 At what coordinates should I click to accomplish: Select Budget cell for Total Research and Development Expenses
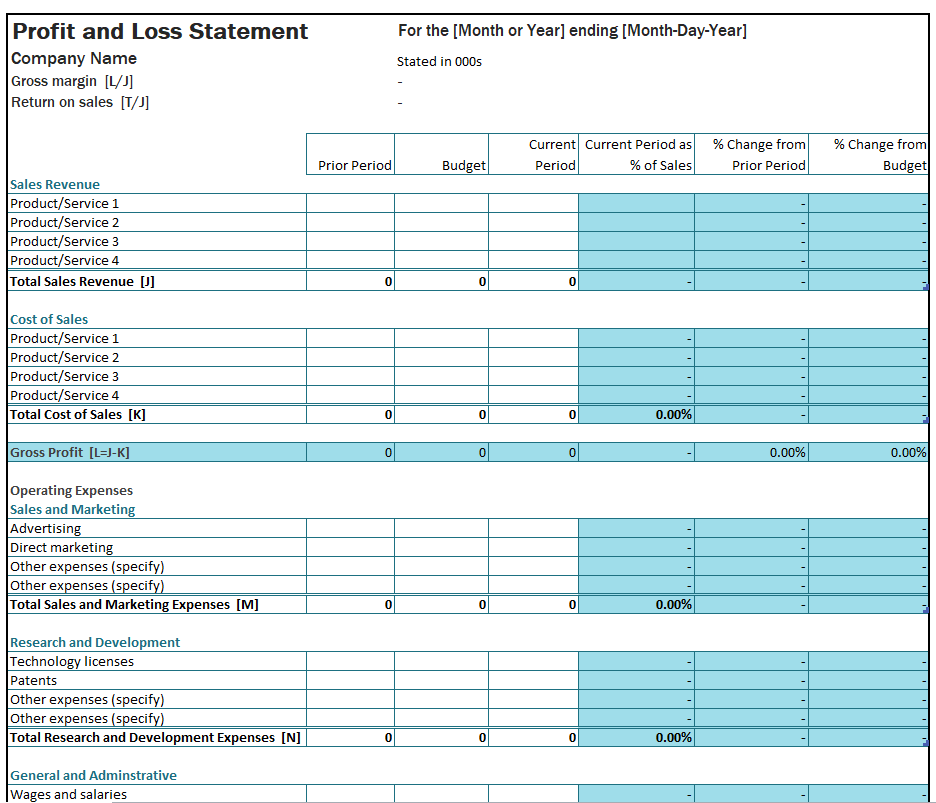441,737
